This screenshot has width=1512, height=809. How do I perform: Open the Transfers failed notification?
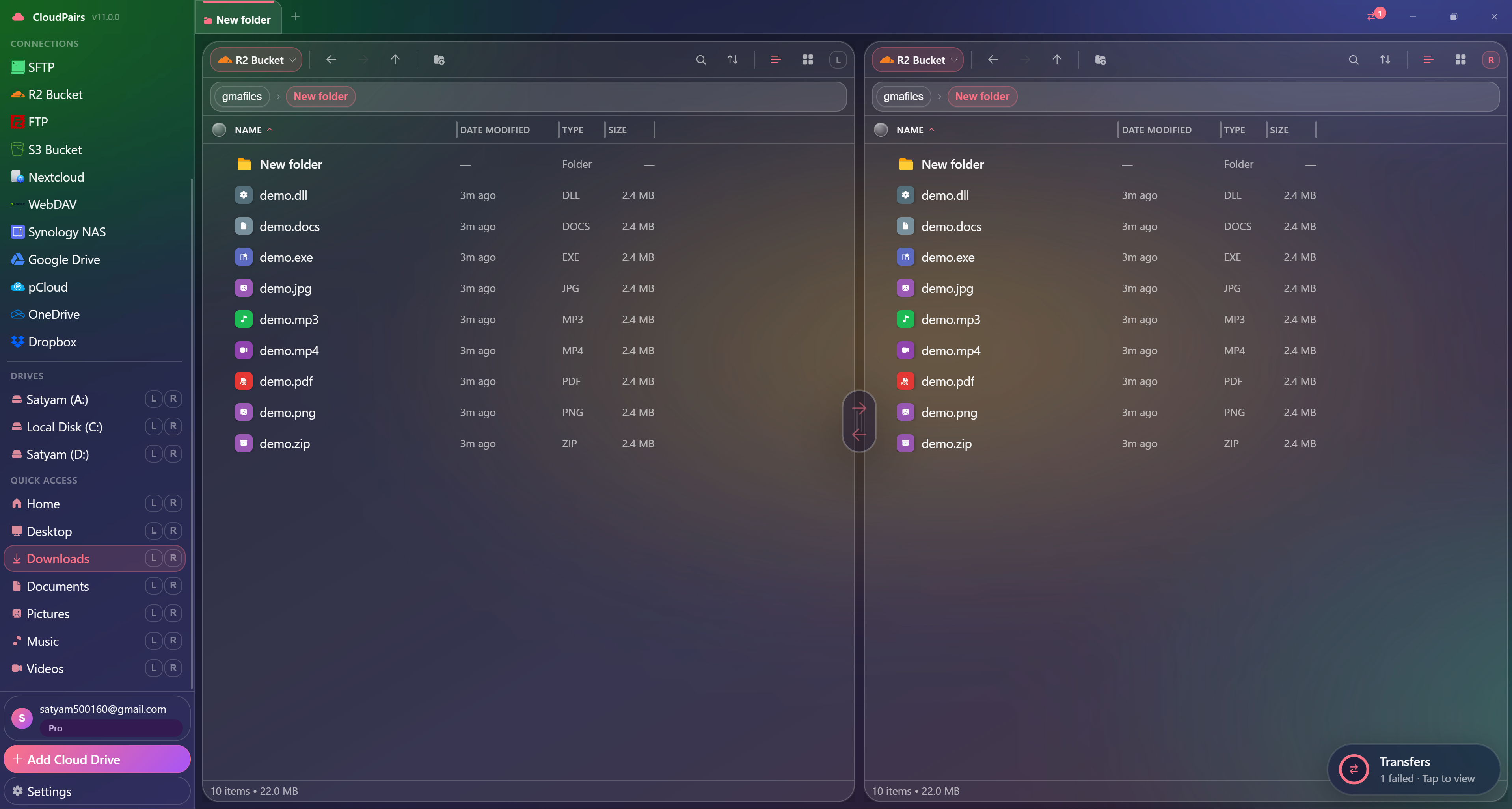coord(1414,769)
